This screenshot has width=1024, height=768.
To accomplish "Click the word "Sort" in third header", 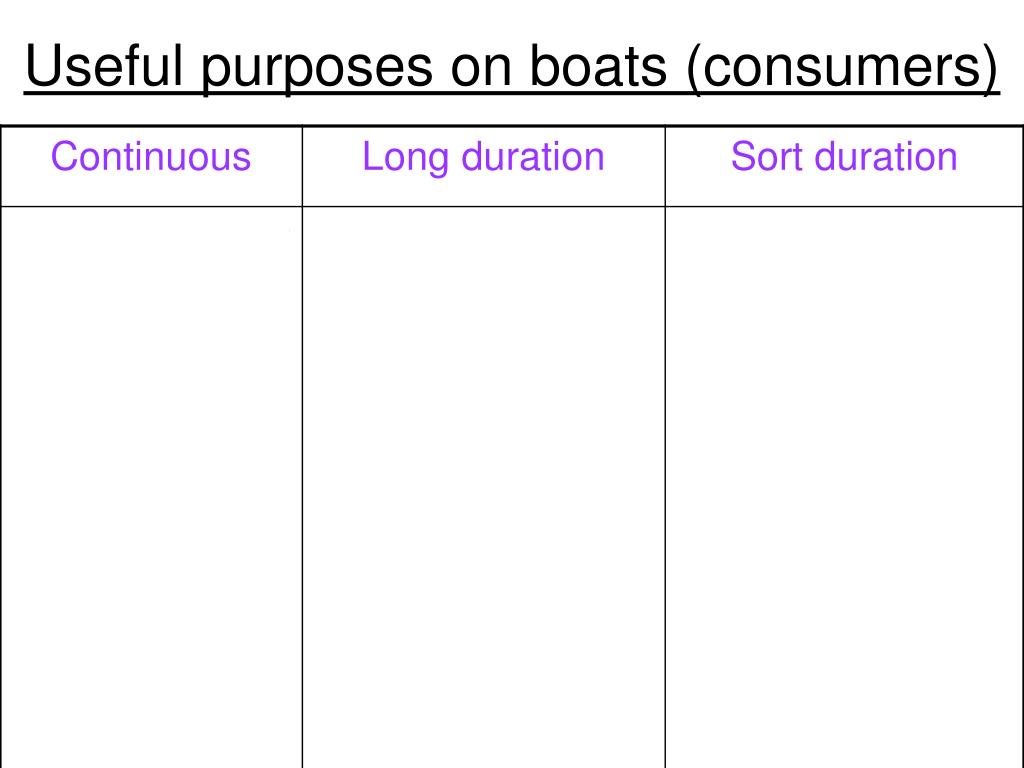I will click(x=767, y=157).
